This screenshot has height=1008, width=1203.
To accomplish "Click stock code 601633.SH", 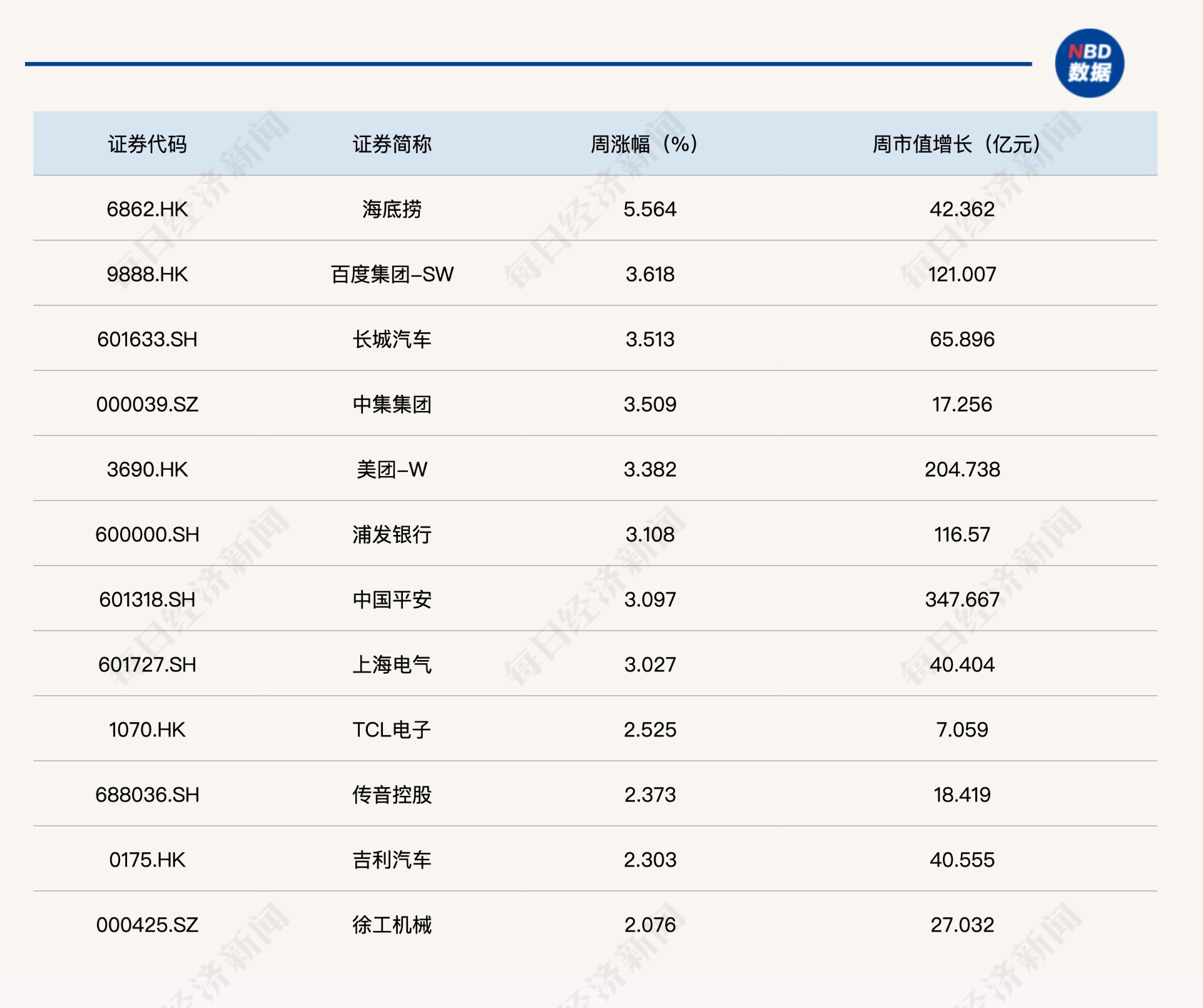I will [x=147, y=339].
